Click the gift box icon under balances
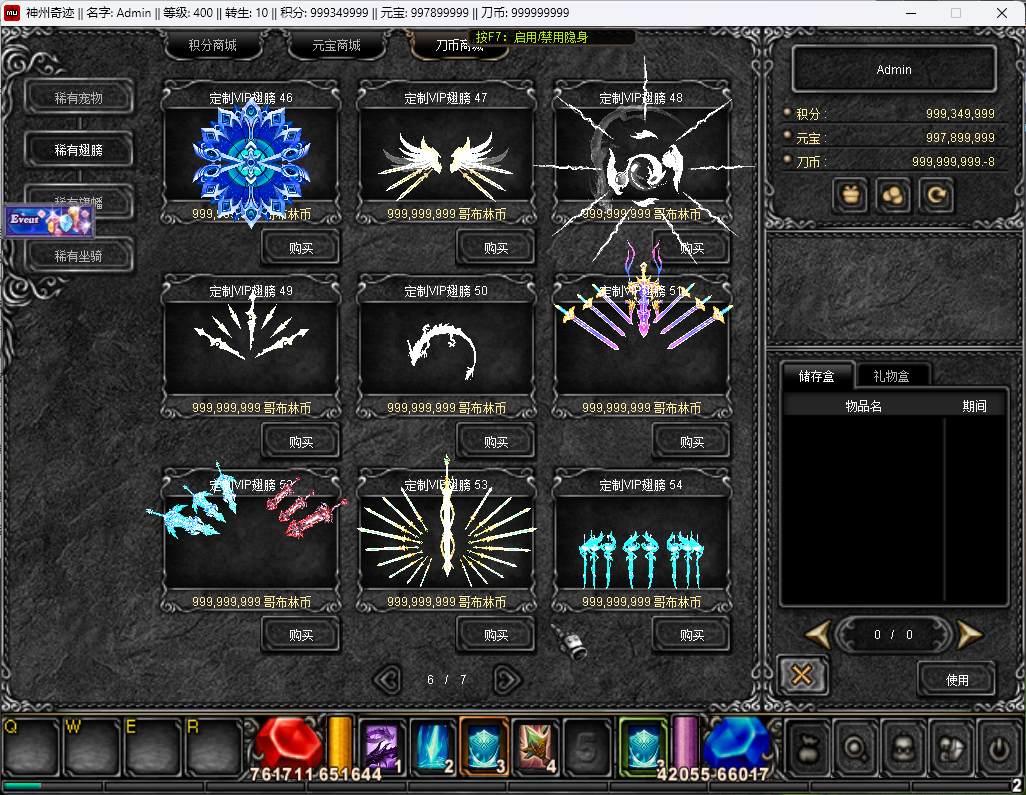The height and width of the screenshot is (795, 1026). point(850,195)
